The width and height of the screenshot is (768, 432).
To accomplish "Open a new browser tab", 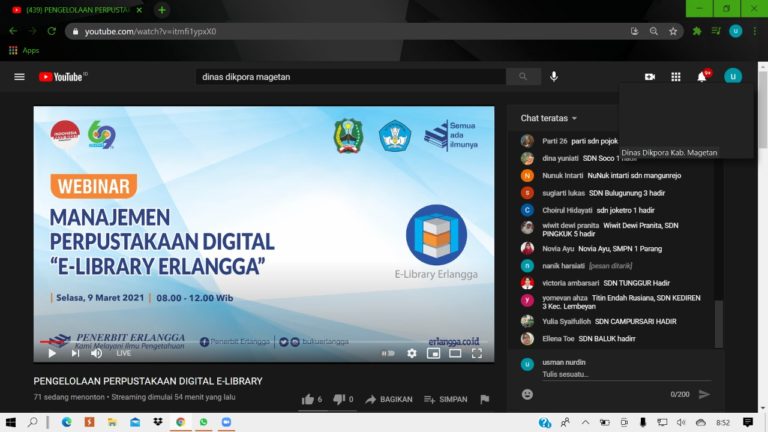I will click(162, 10).
